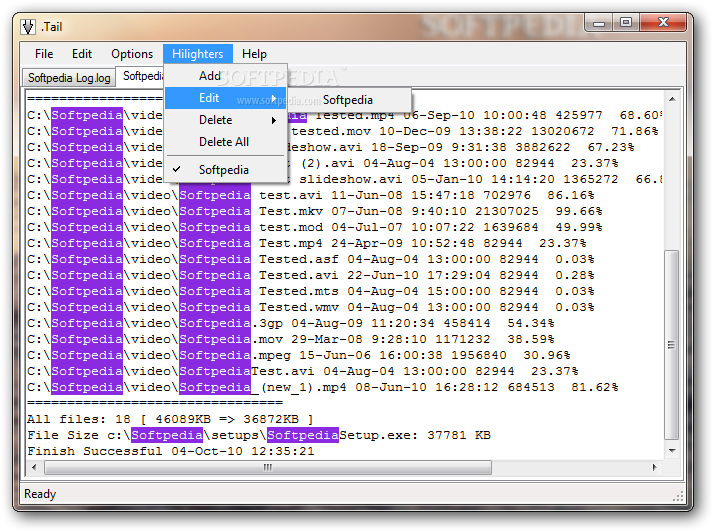Image resolution: width=714 pixels, height=532 pixels.
Task: Click the 'Finish Successful 04-Oct-10 12:35:21' line
Action: 171,451
